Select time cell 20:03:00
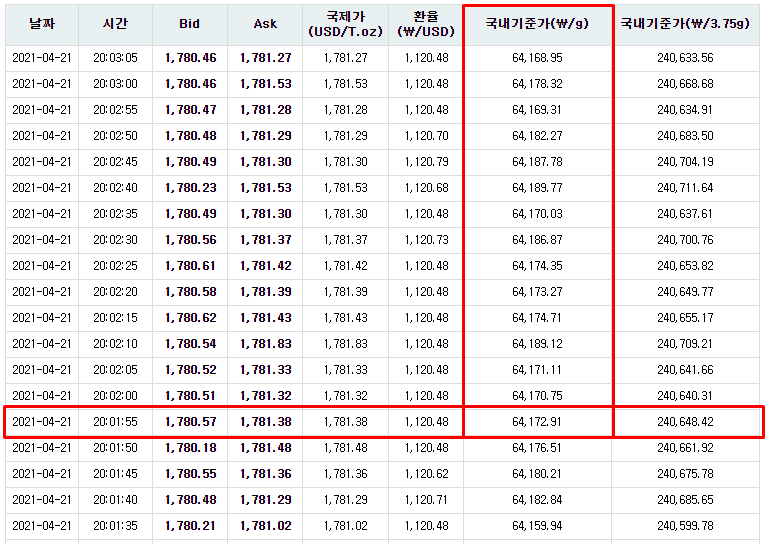Screen dimensions: 766x544 115,84
